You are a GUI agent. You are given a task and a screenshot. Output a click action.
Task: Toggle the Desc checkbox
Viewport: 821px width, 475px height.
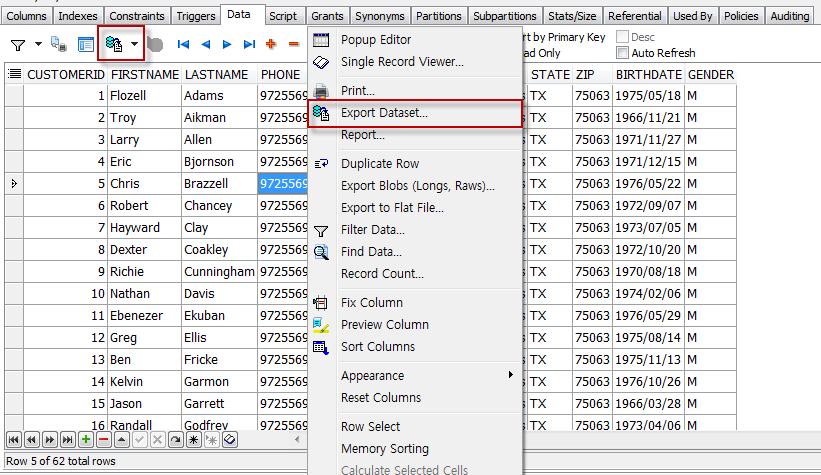pyautogui.click(x=623, y=37)
